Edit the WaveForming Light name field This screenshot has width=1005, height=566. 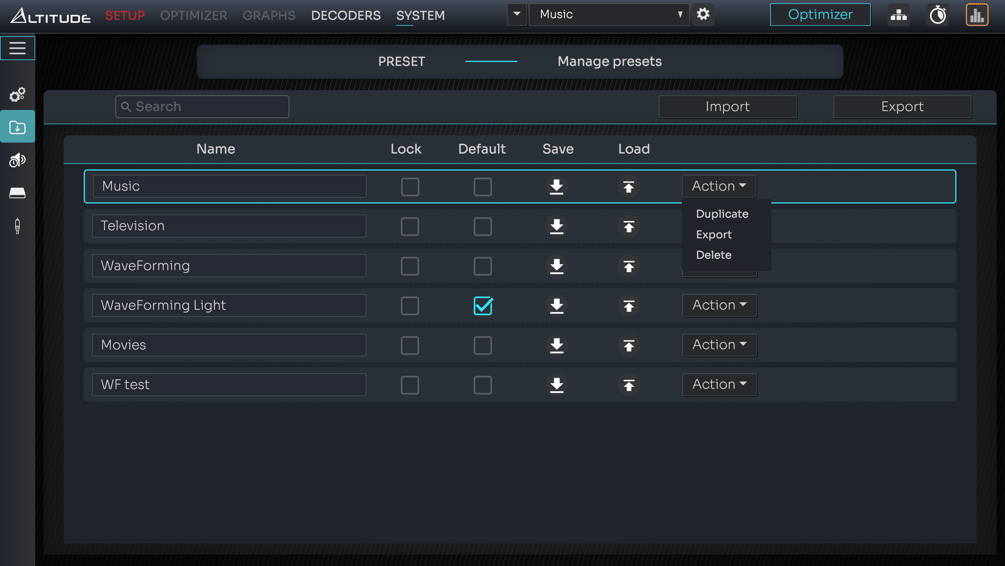click(x=229, y=305)
